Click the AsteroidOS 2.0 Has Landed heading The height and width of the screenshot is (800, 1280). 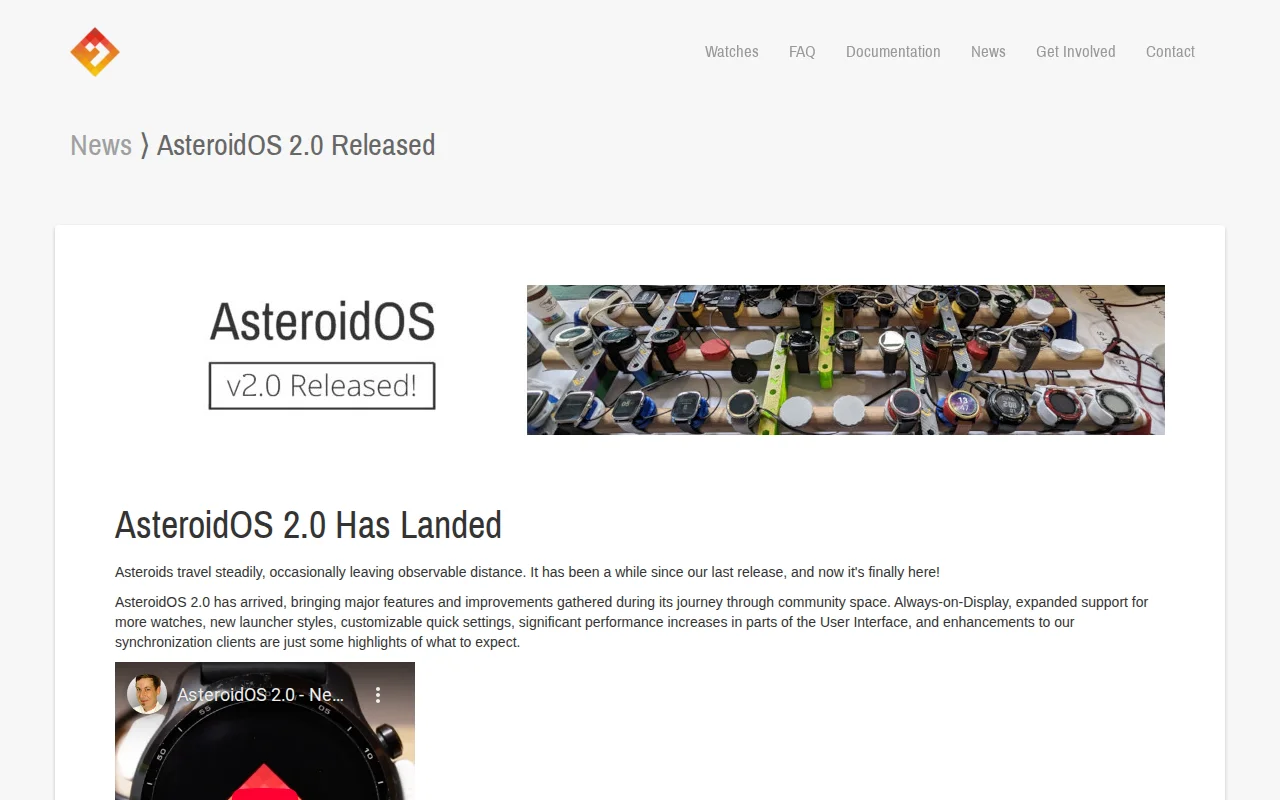(x=308, y=525)
